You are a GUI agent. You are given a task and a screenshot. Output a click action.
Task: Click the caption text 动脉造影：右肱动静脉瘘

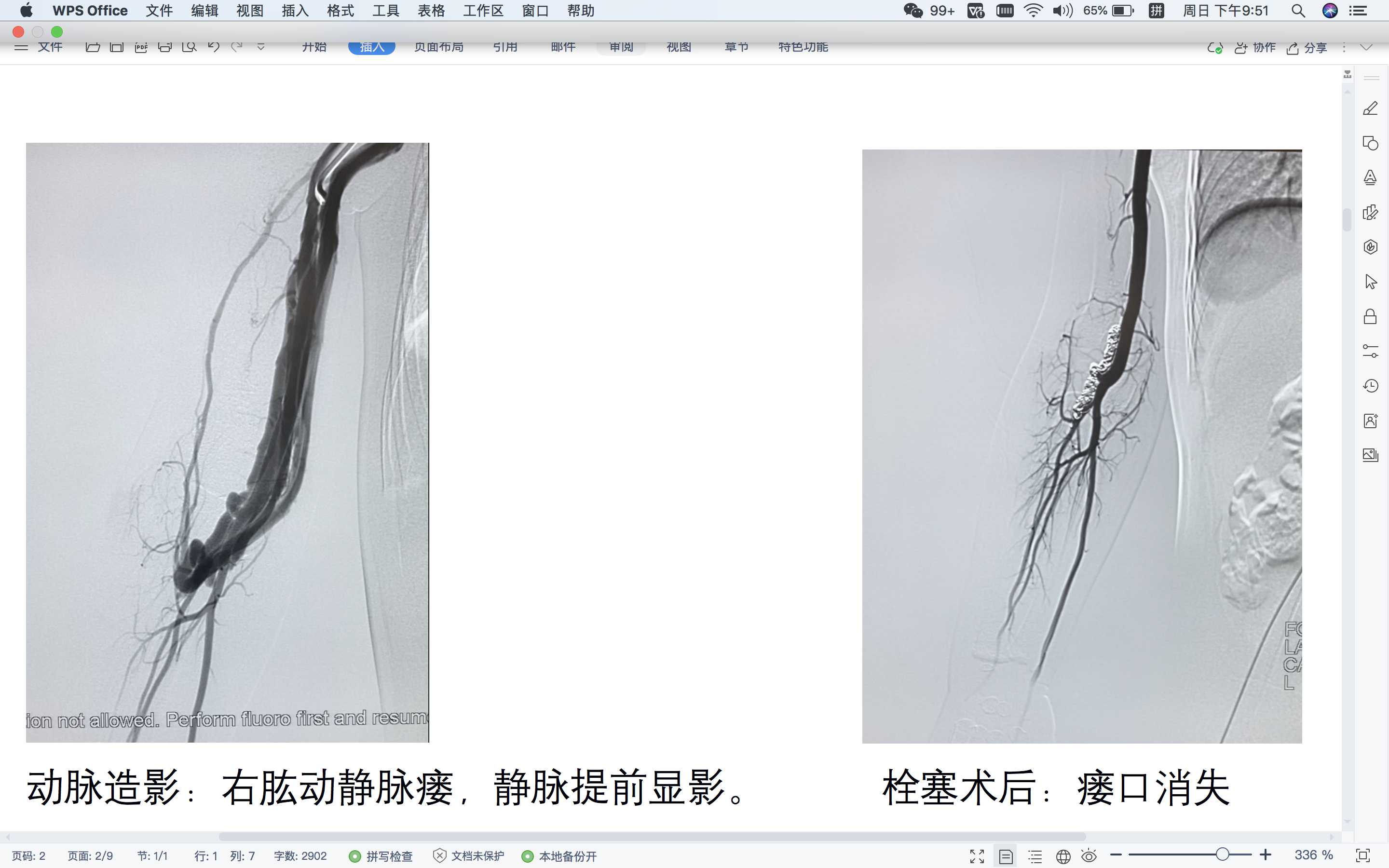point(240,787)
